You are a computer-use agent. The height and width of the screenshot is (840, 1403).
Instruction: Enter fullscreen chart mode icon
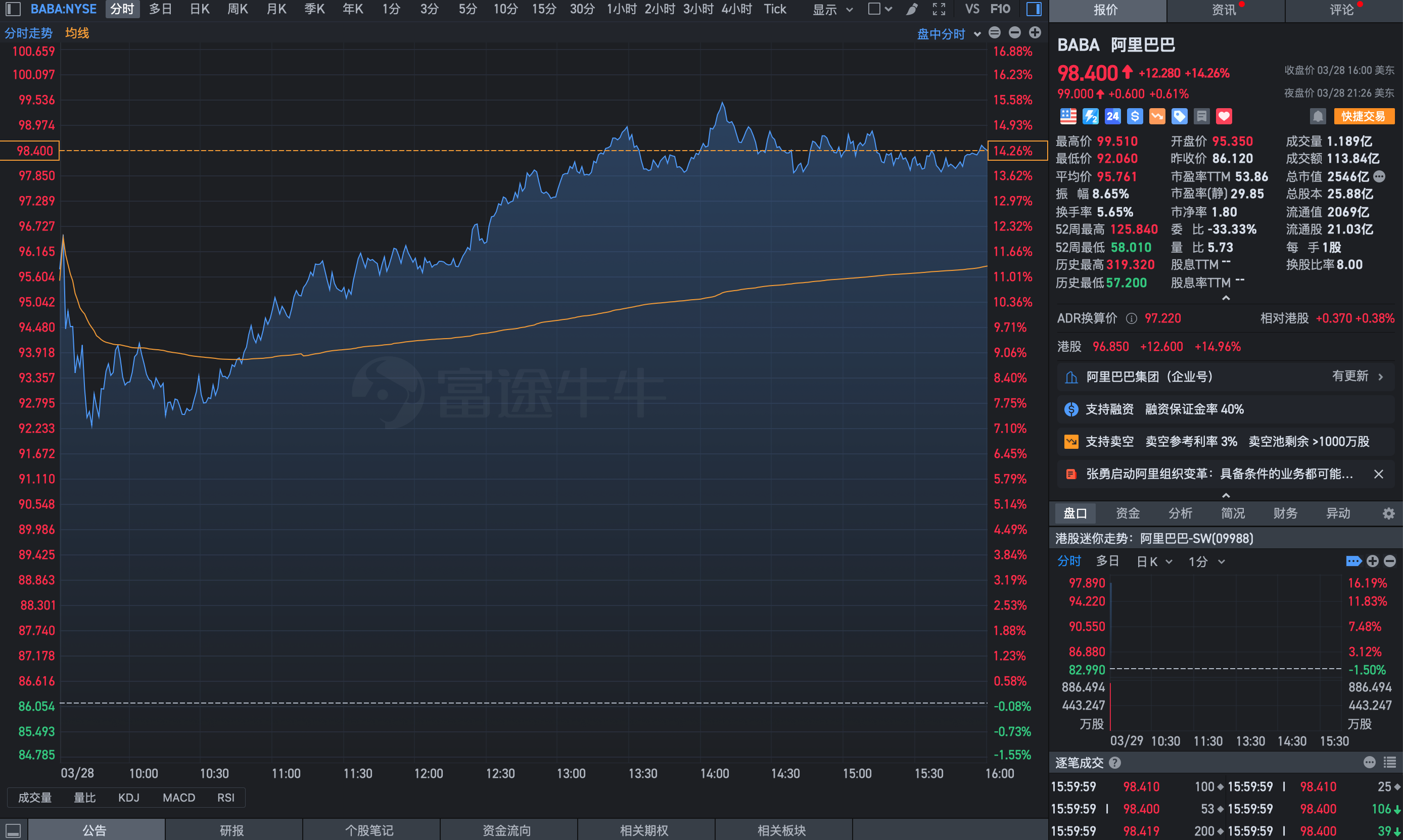pos(939,9)
